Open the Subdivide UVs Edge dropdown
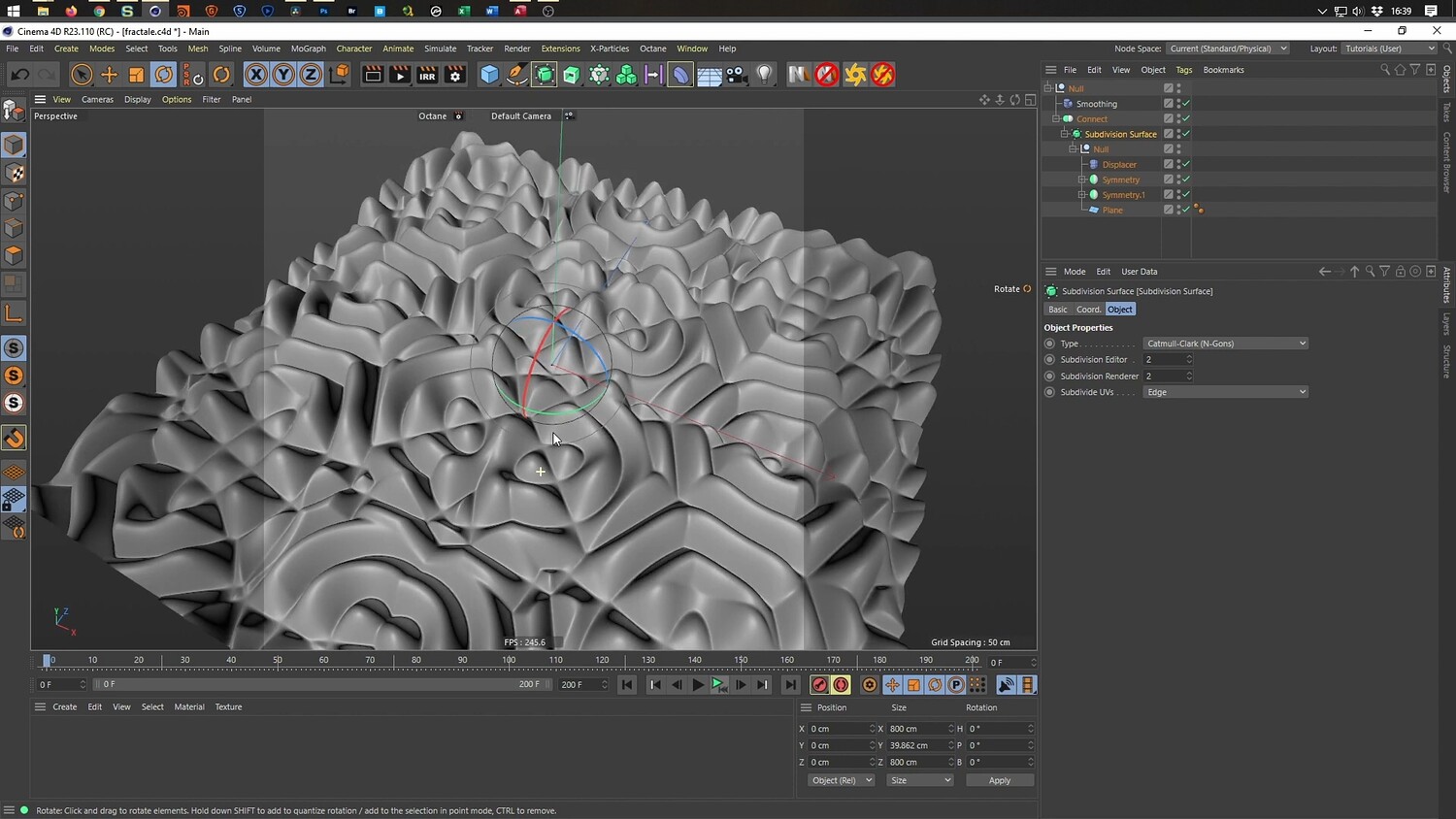Screen dimensions: 1456x819 pos(1225,392)
